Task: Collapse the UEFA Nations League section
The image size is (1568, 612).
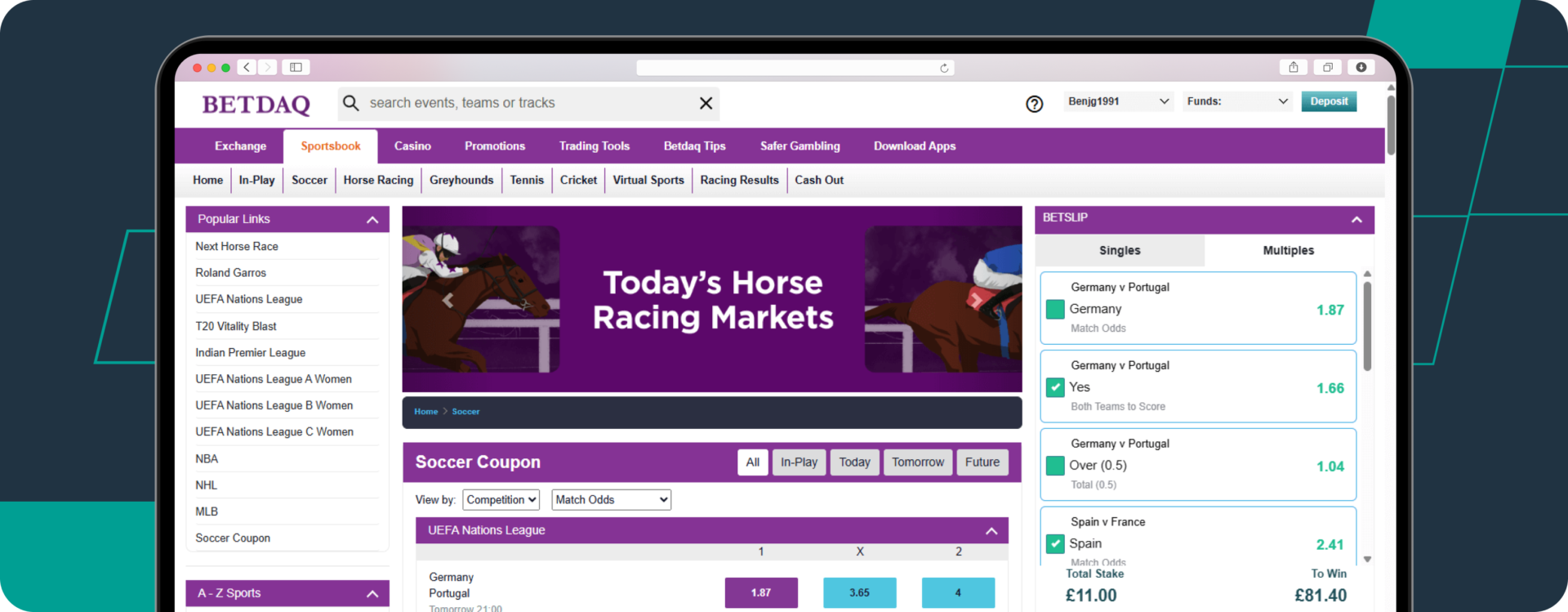Action: point(991,531)
